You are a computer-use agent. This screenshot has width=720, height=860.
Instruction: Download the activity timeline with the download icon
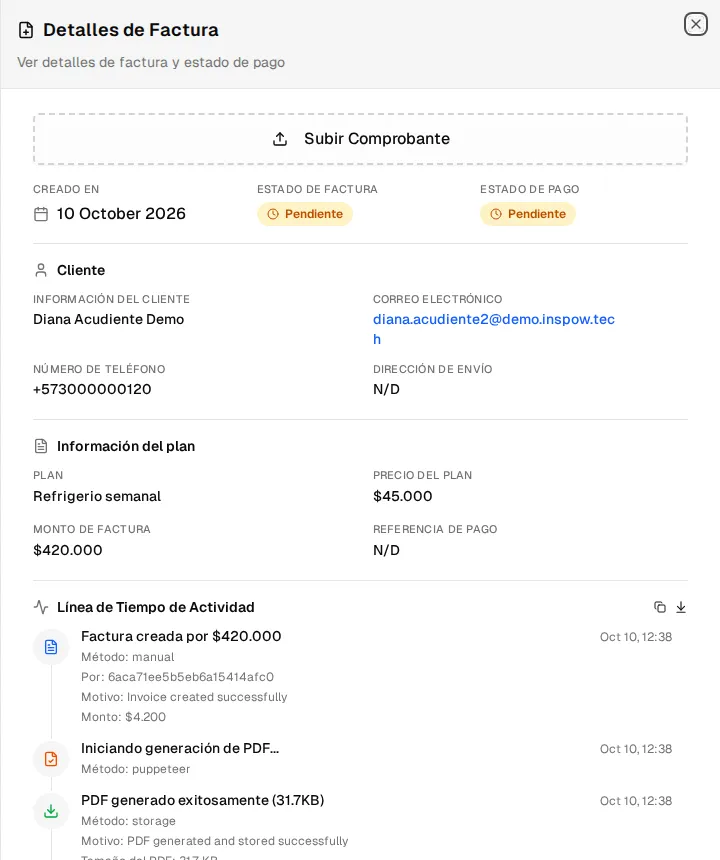point(681,607)
